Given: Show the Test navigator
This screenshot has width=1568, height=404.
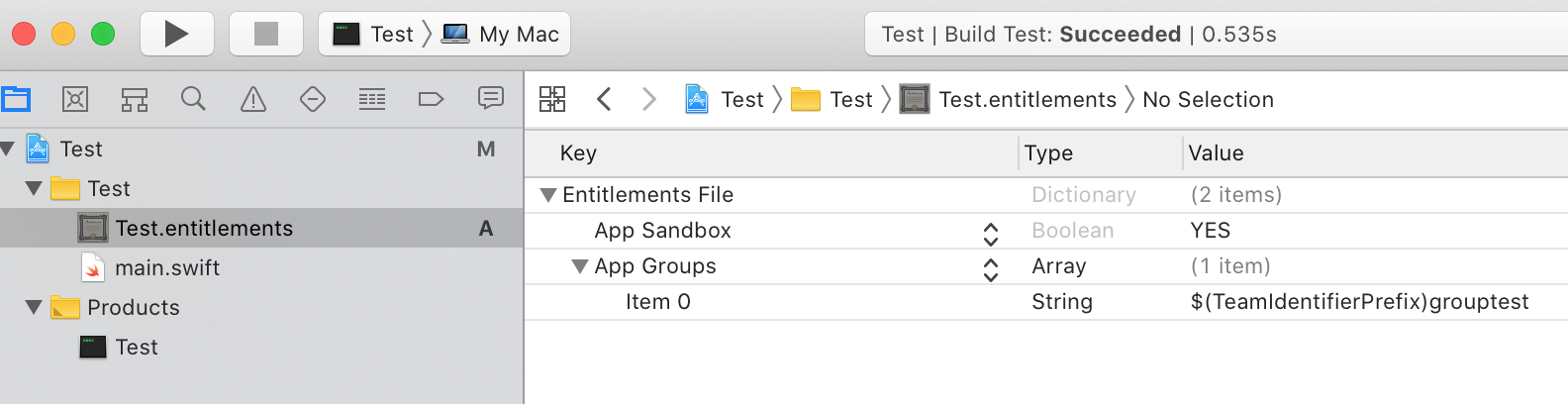Looking at the screenshot, I should pos(313,99).
